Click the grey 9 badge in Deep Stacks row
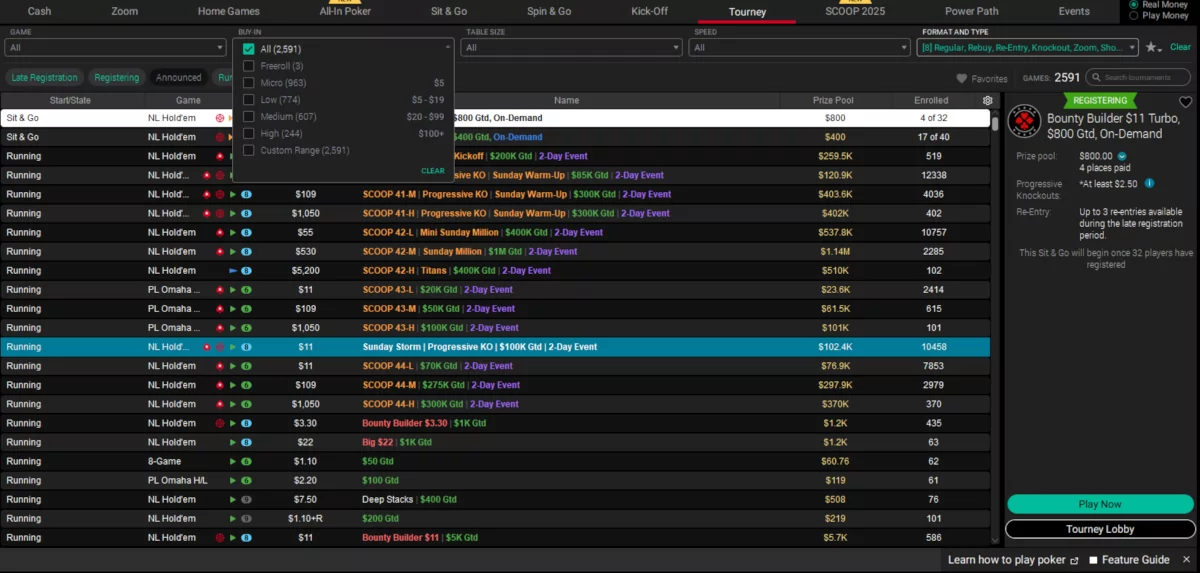This screenshot has width=1200, height=573. (x=246, y=500)
